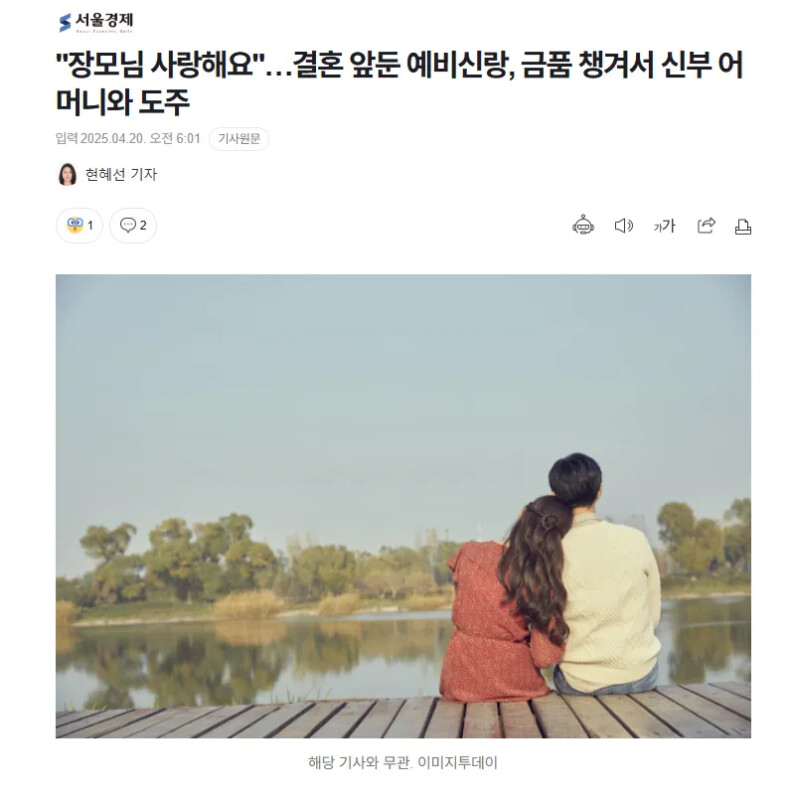Share this article via share icon
This screenshot has height=804, width=790.
[706, 226]
